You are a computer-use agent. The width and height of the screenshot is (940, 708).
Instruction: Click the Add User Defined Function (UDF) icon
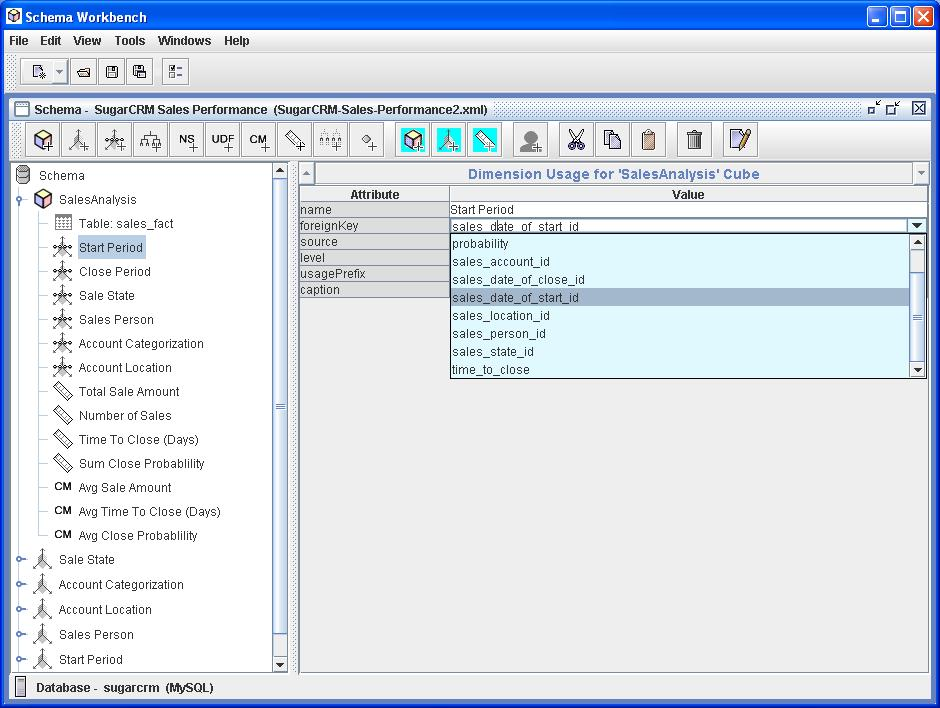tap(223, 141)
